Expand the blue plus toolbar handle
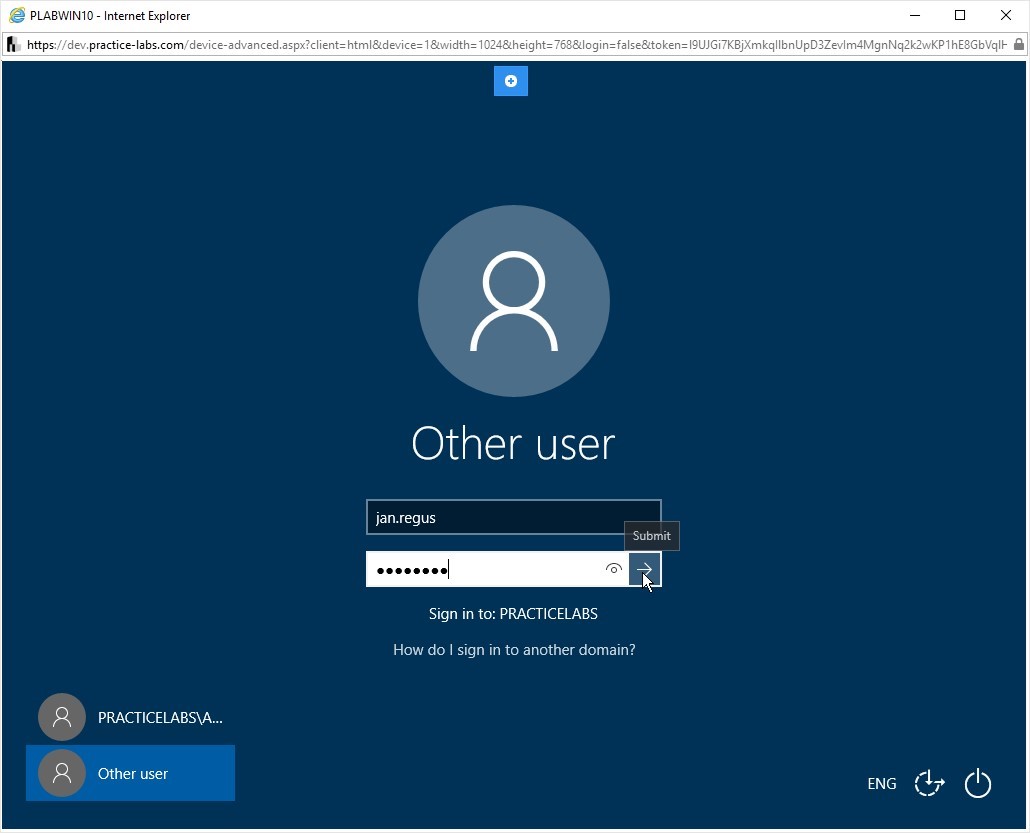 point(511,81)
